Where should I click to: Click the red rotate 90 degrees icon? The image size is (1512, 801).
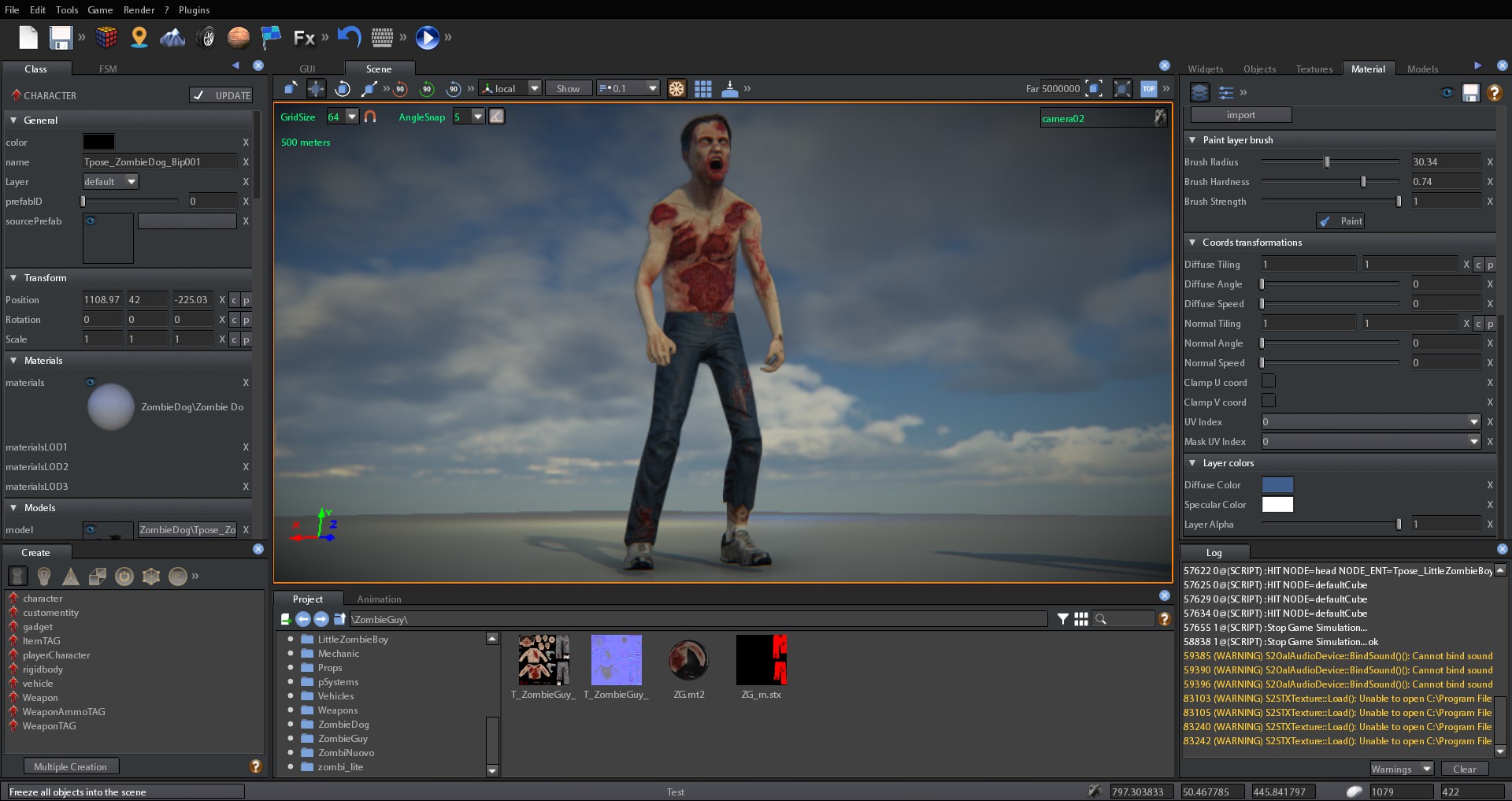[400, 89]
